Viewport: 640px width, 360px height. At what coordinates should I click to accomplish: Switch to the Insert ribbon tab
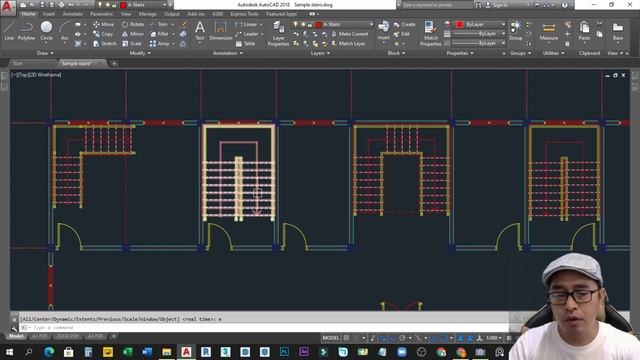click(49, 14)
